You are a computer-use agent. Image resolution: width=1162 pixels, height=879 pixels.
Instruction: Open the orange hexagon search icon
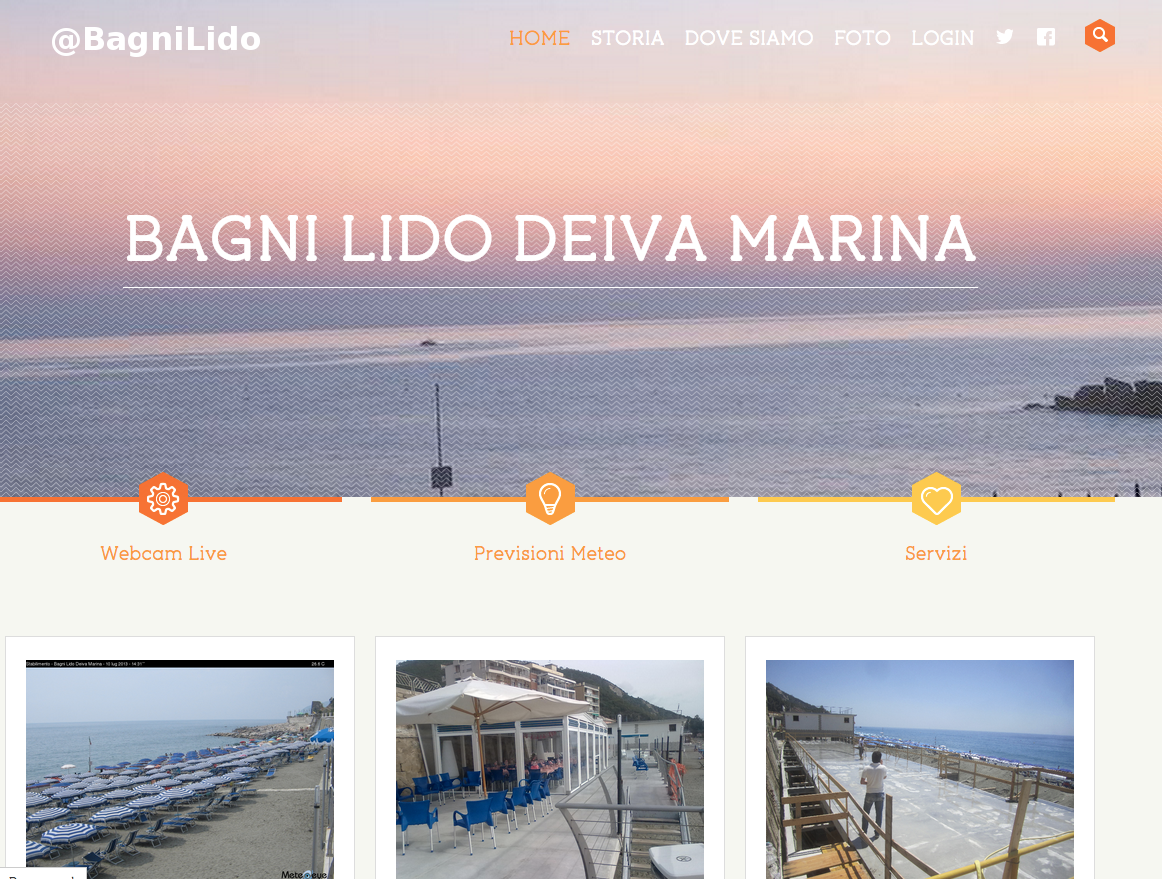[x=1100, y=36]
